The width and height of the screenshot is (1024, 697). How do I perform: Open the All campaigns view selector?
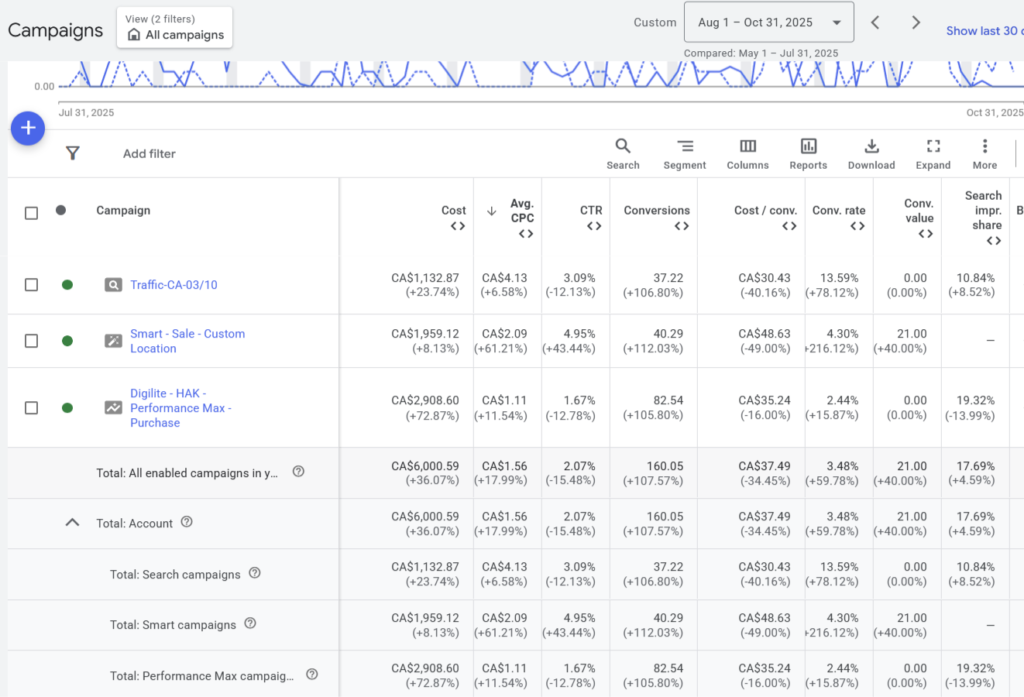tap(174, 27)
